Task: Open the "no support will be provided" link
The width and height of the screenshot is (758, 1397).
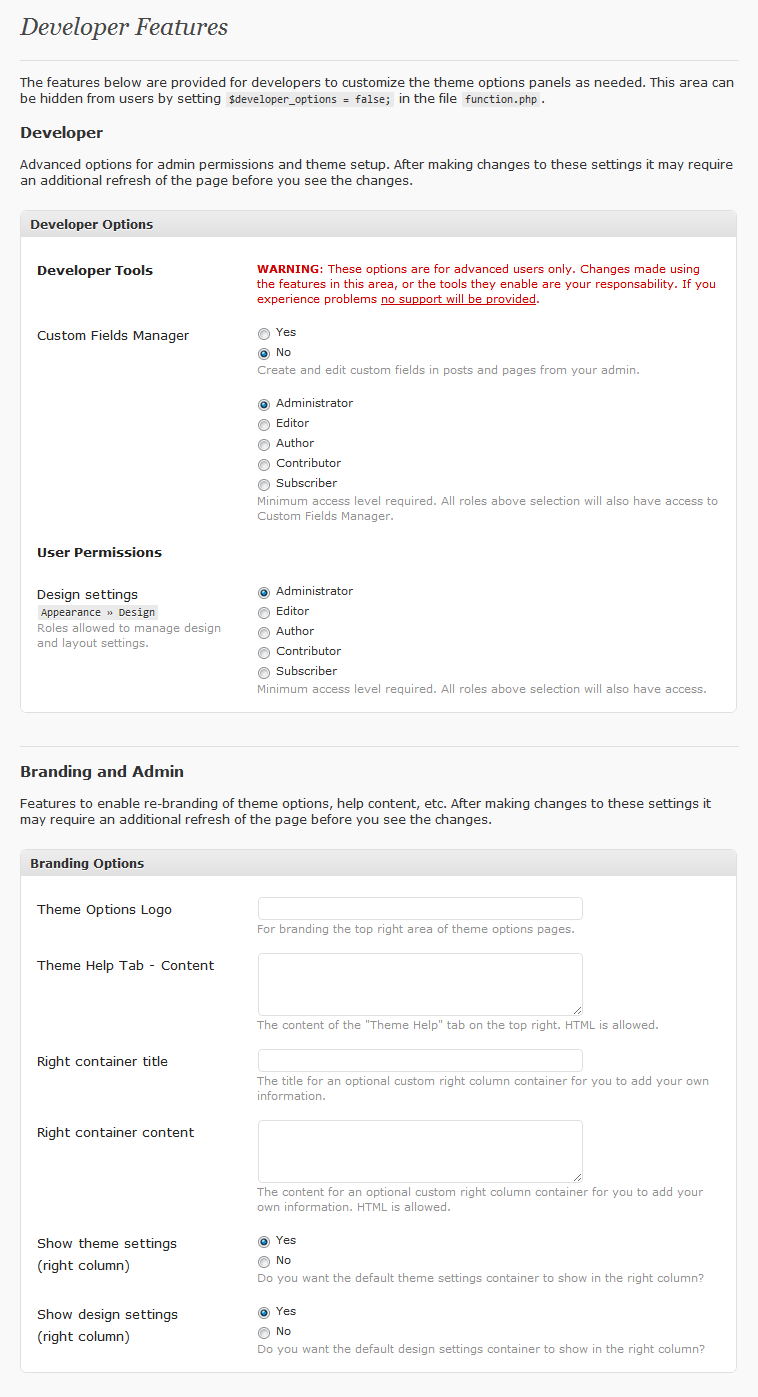Action: point(458,299)
